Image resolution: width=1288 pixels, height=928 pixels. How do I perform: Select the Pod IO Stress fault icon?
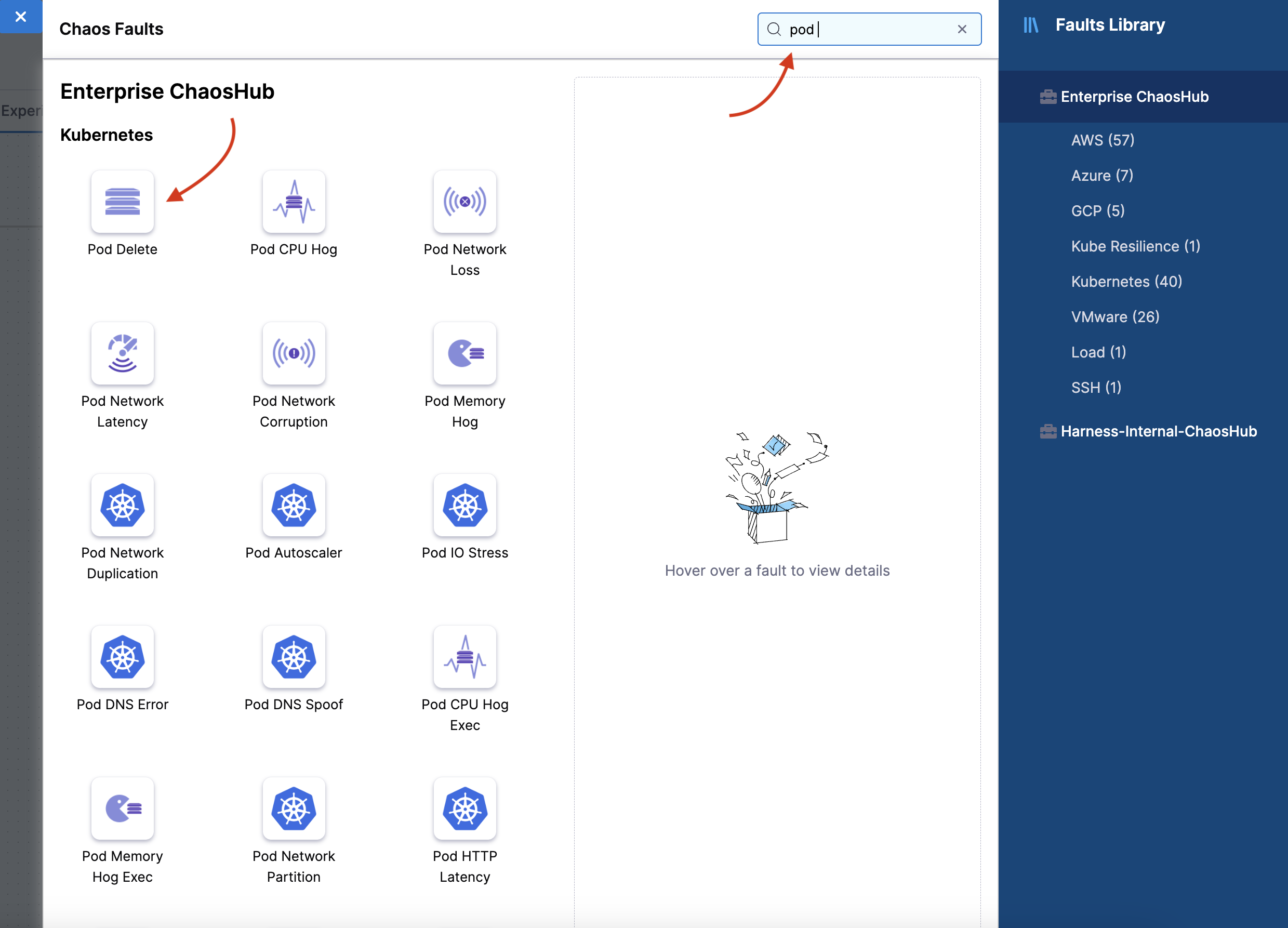click(x=464, y=505)
